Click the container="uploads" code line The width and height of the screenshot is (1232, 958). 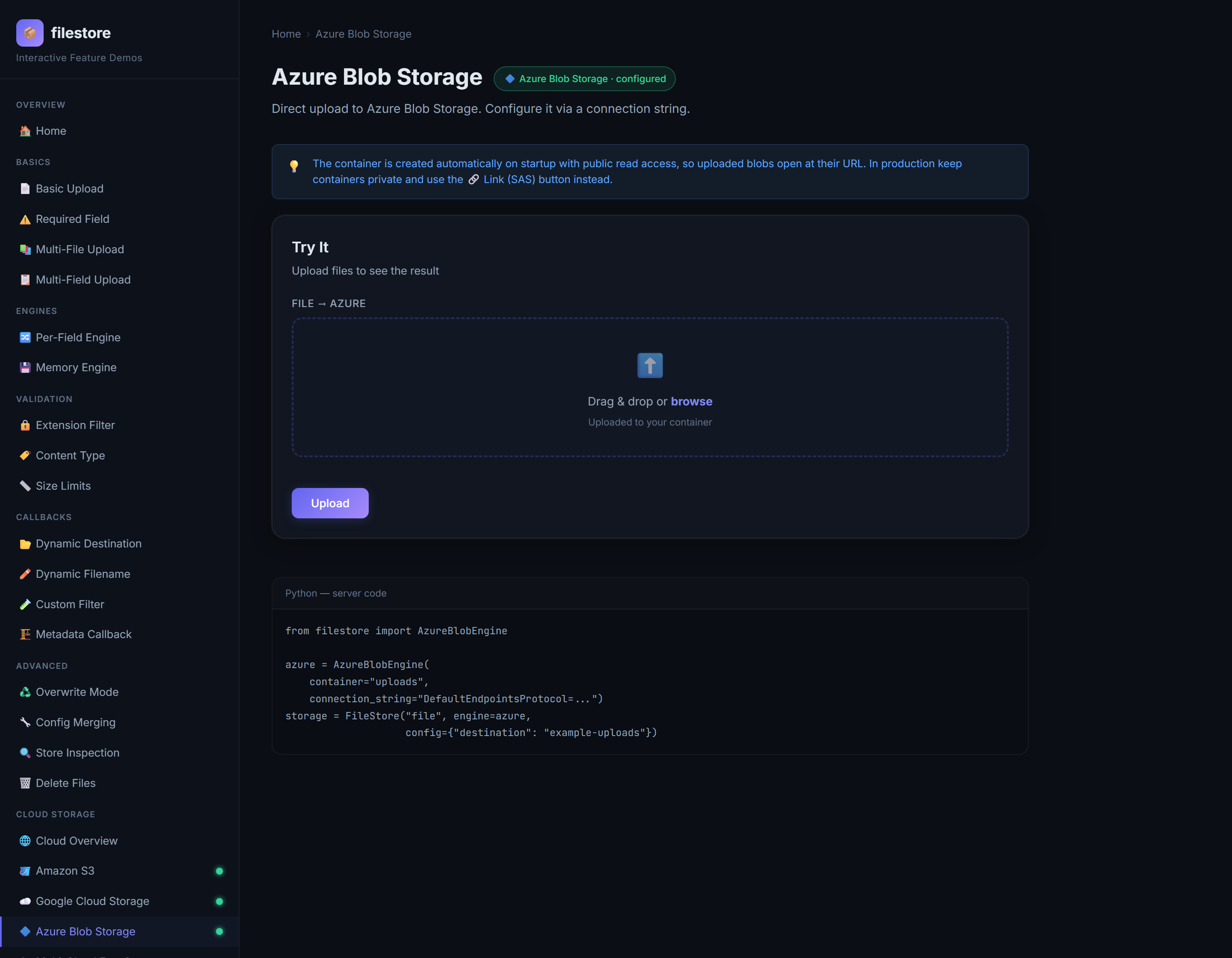click(369, 682)
